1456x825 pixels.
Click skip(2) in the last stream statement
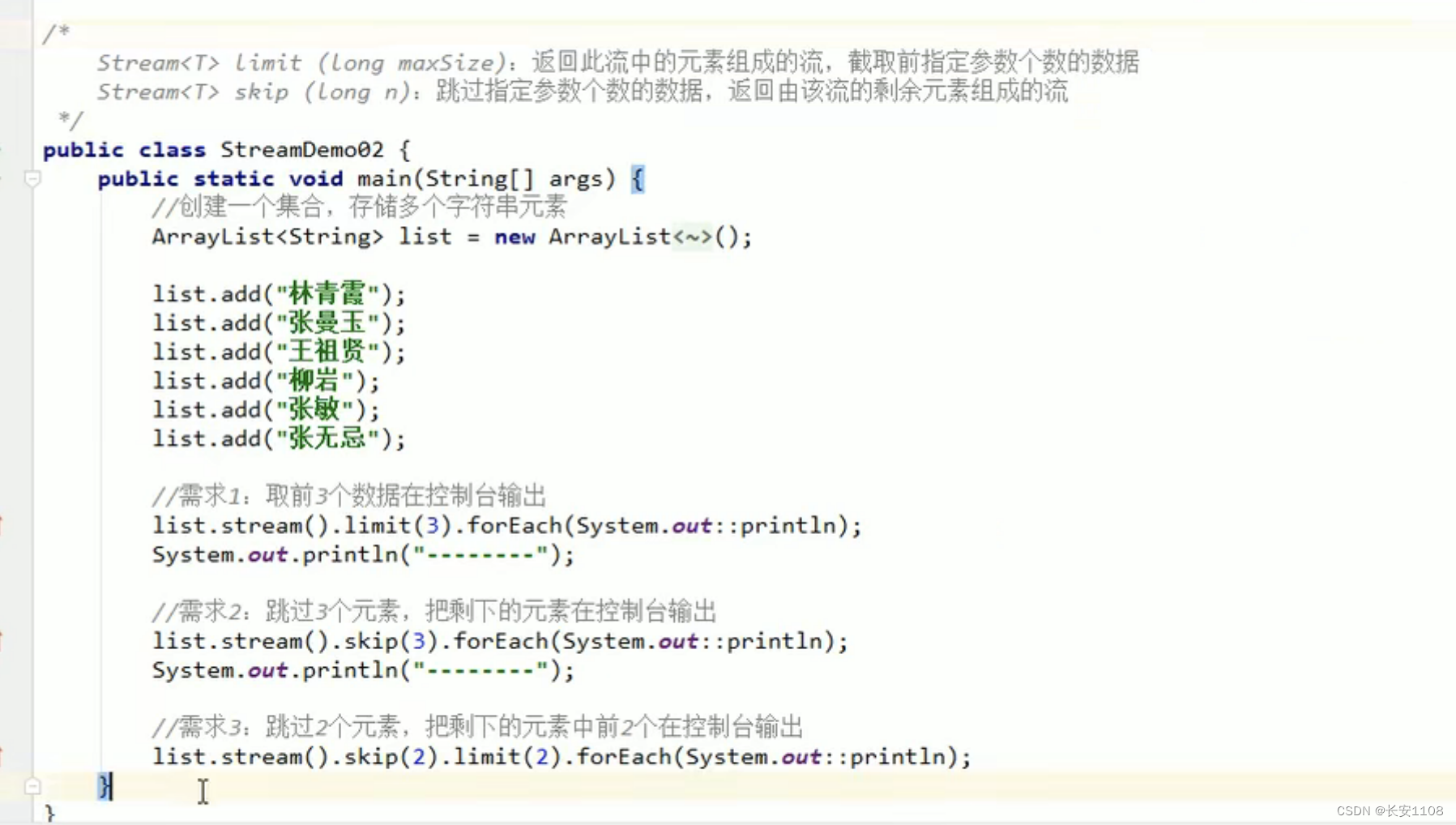pyautogui.click(x=391, y=757)
